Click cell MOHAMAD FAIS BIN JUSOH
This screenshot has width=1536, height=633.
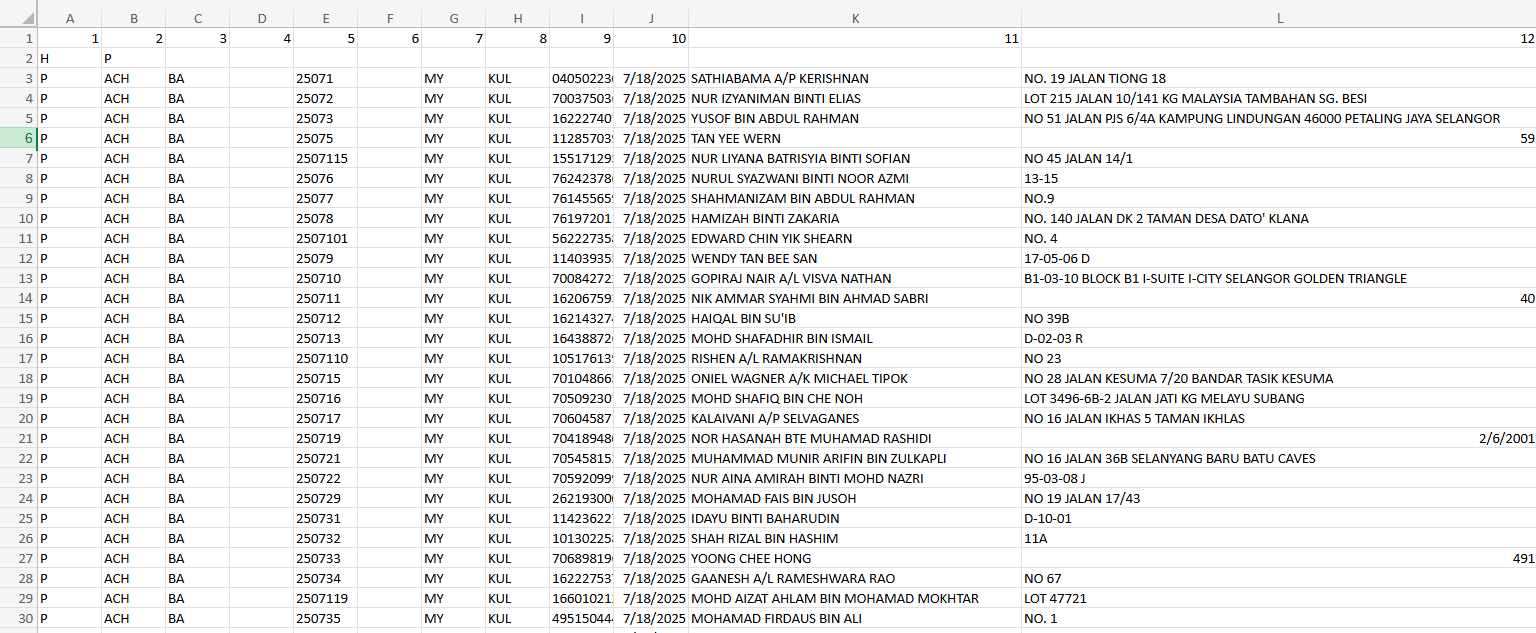click(855, 498)
